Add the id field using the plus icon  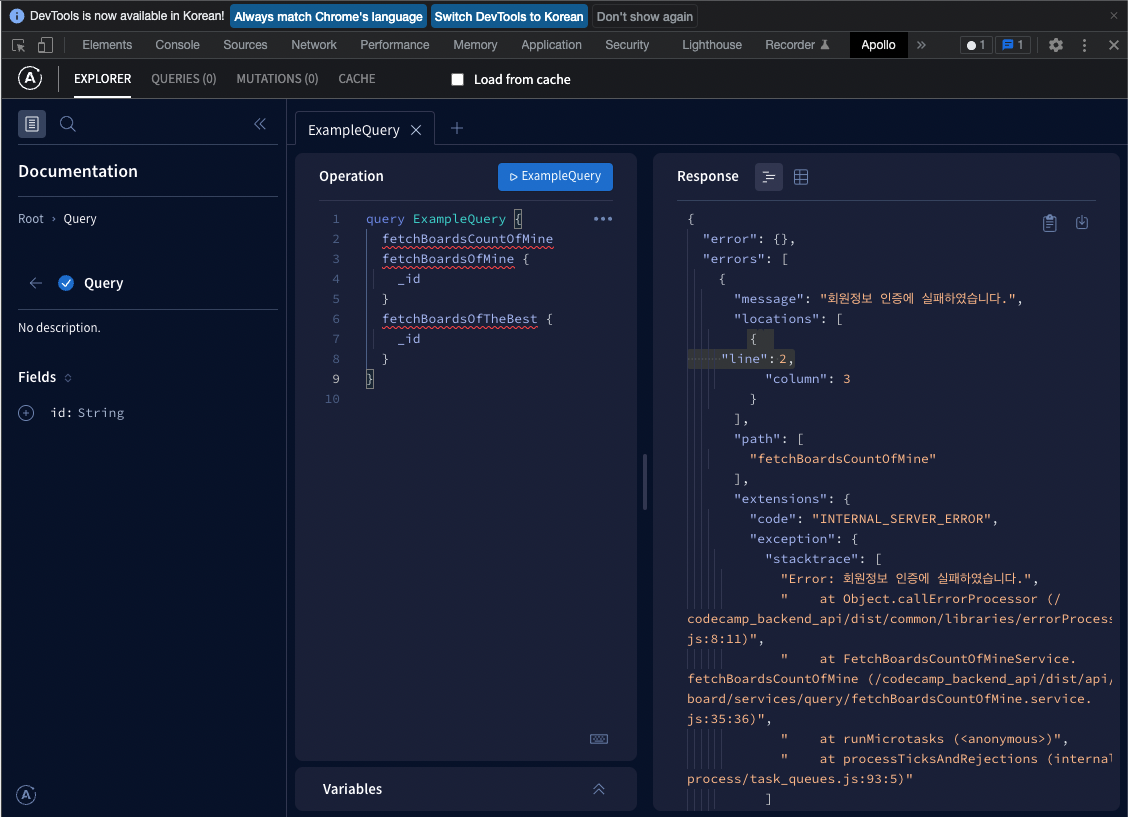pyautogui.click(x=25, y=412)
